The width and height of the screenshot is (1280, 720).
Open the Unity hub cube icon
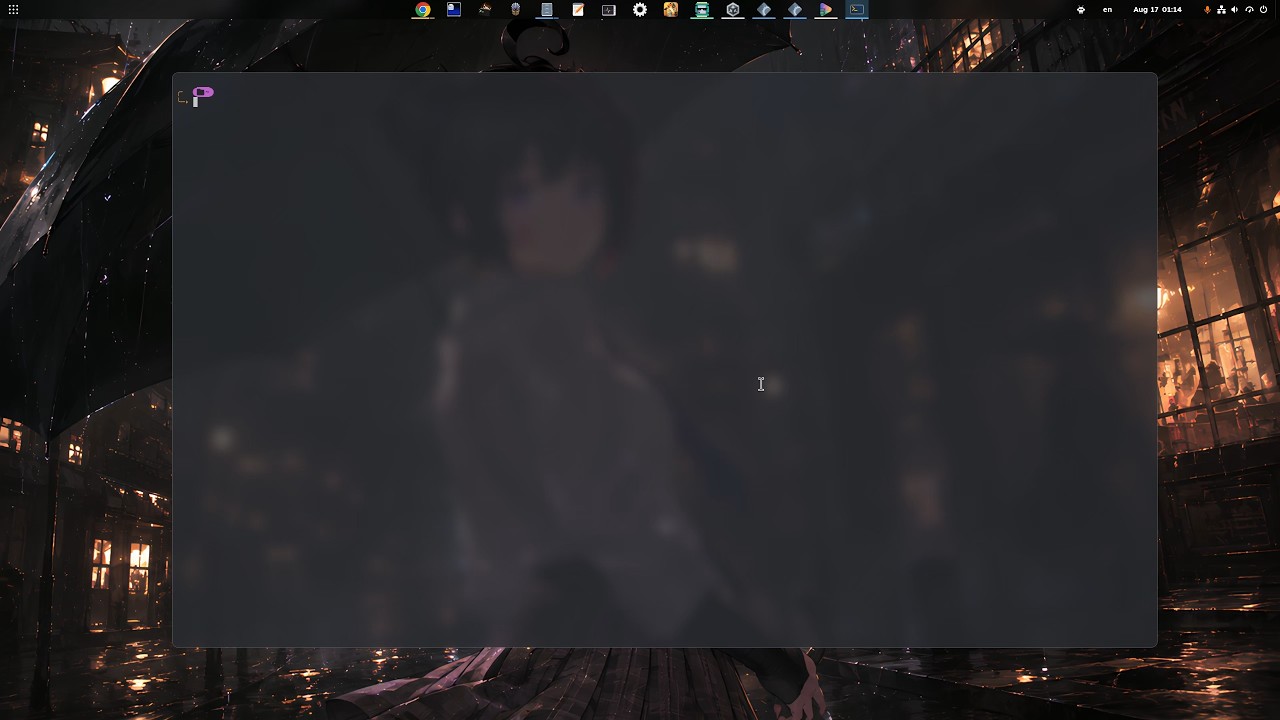[733, 10]
